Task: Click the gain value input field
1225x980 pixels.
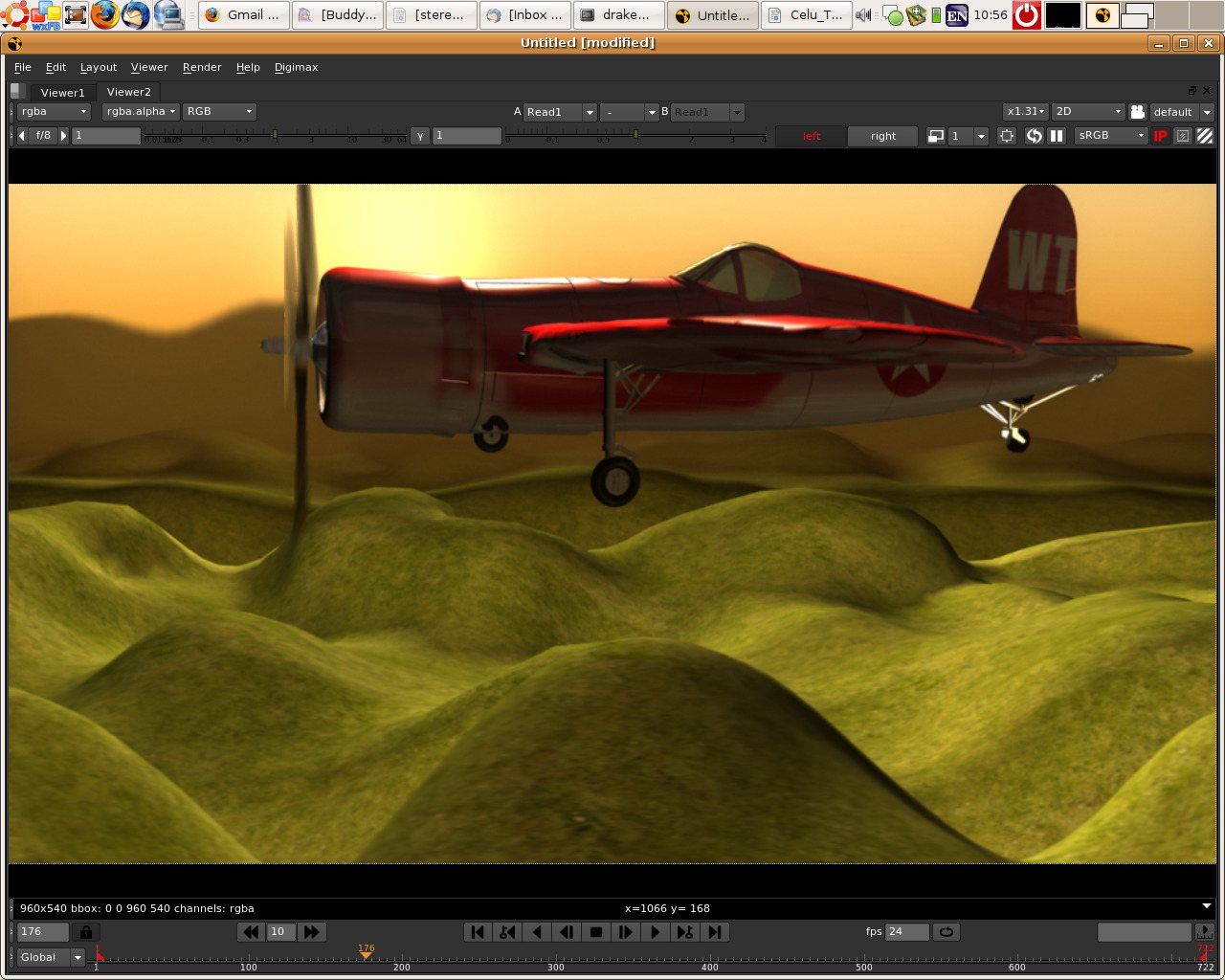Action: [106, 136]
